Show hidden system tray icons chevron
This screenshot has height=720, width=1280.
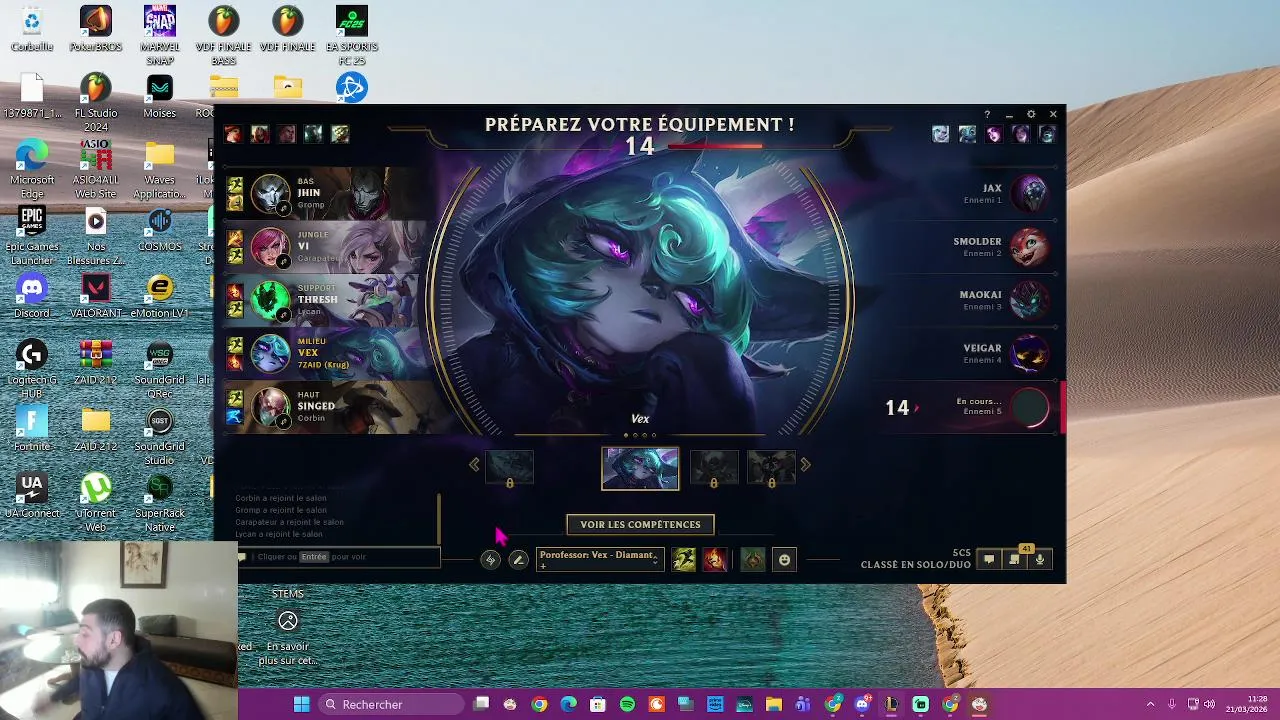(x=1150, y=704)
